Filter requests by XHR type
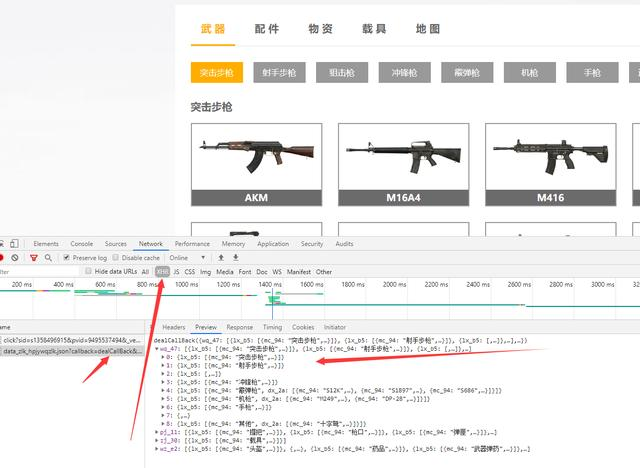 point(162,272)
